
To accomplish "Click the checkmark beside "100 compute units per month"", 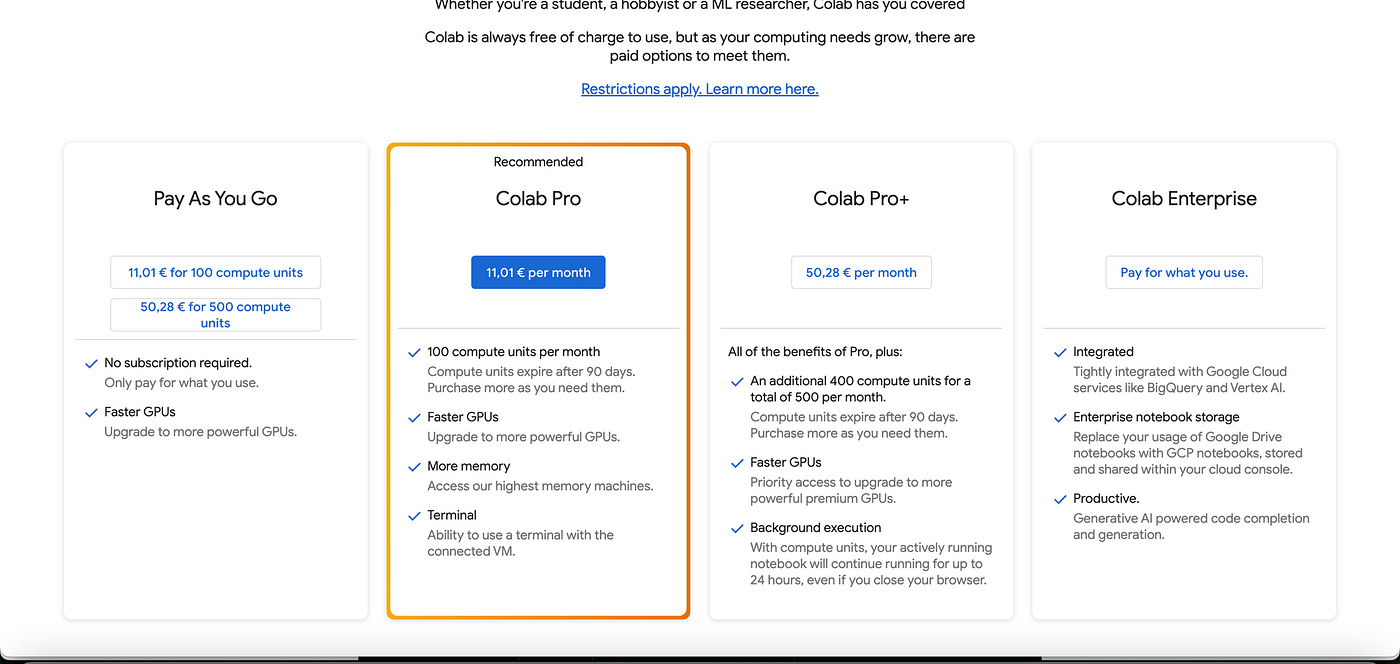I will (414, 352).
